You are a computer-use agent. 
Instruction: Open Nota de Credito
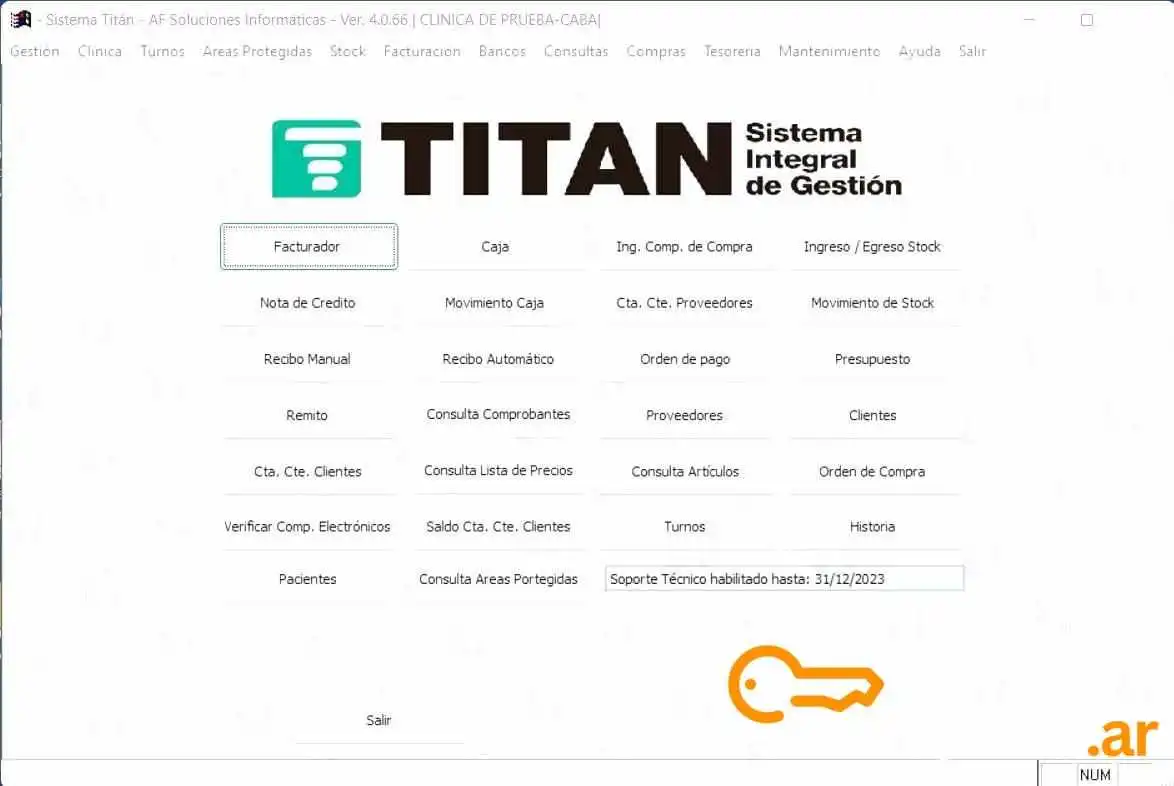308,303
